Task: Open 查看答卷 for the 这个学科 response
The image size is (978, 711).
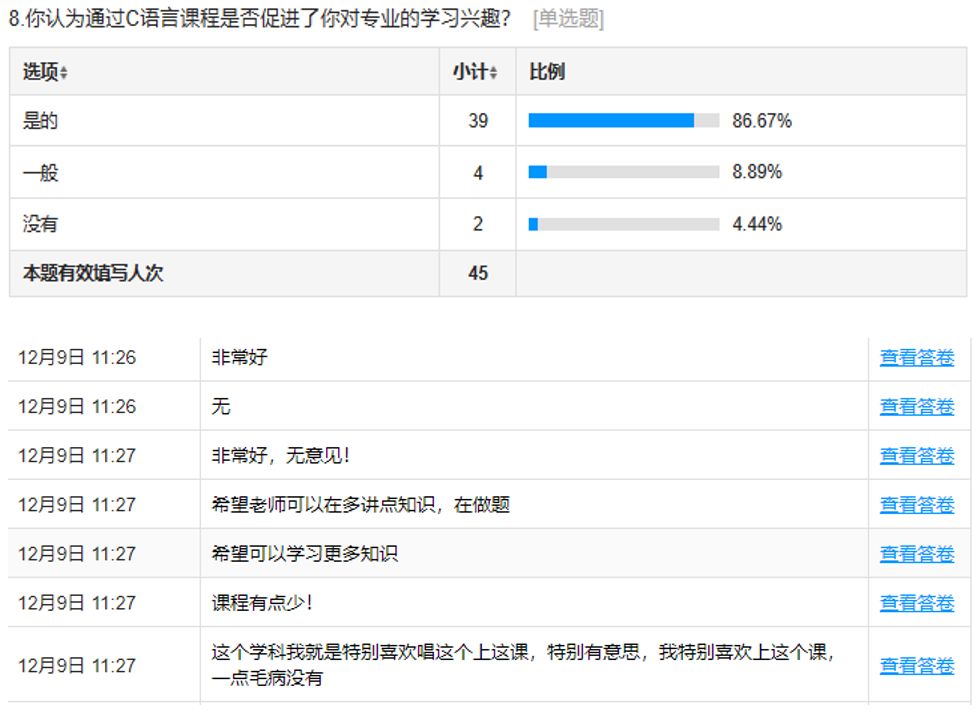Action: click(916, 665)
